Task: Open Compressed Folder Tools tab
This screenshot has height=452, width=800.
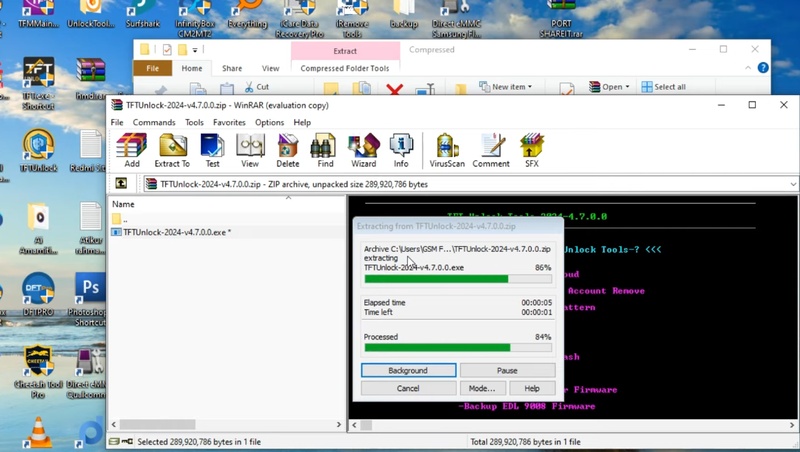Action: click(x=345, y=68)
